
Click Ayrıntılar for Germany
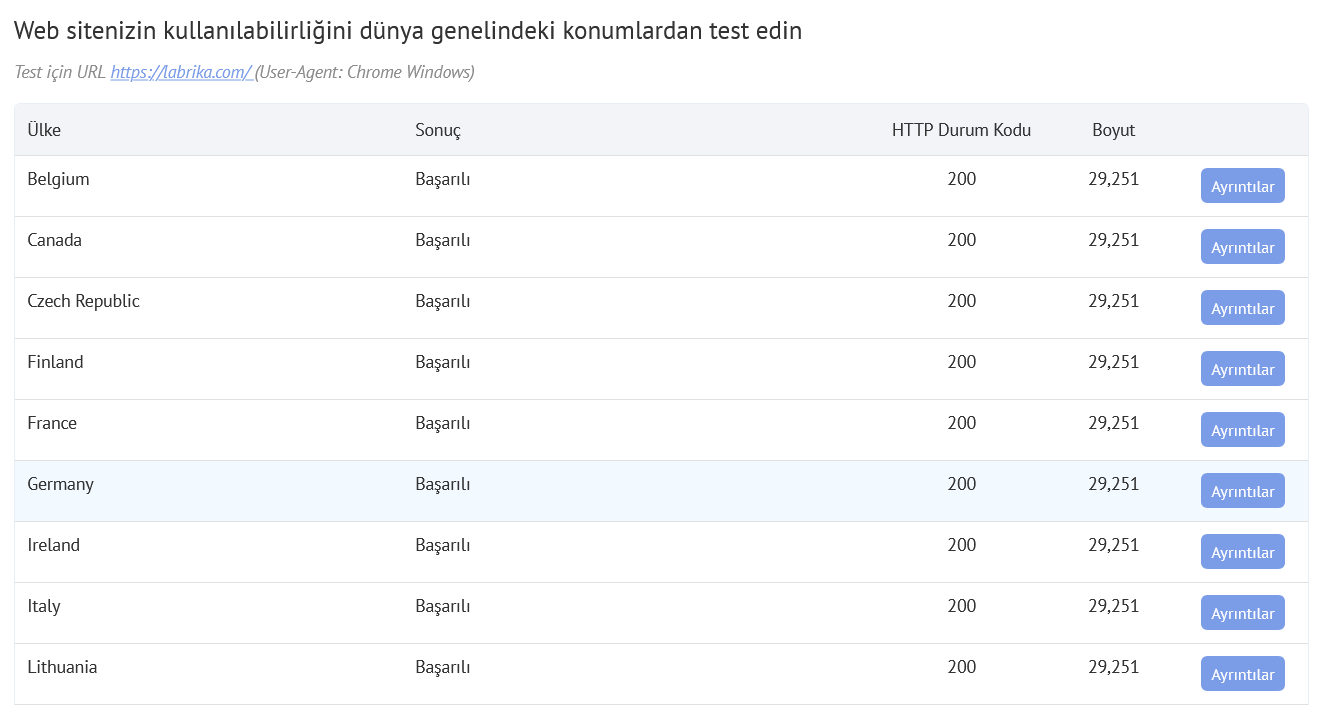click(1242, 490)
